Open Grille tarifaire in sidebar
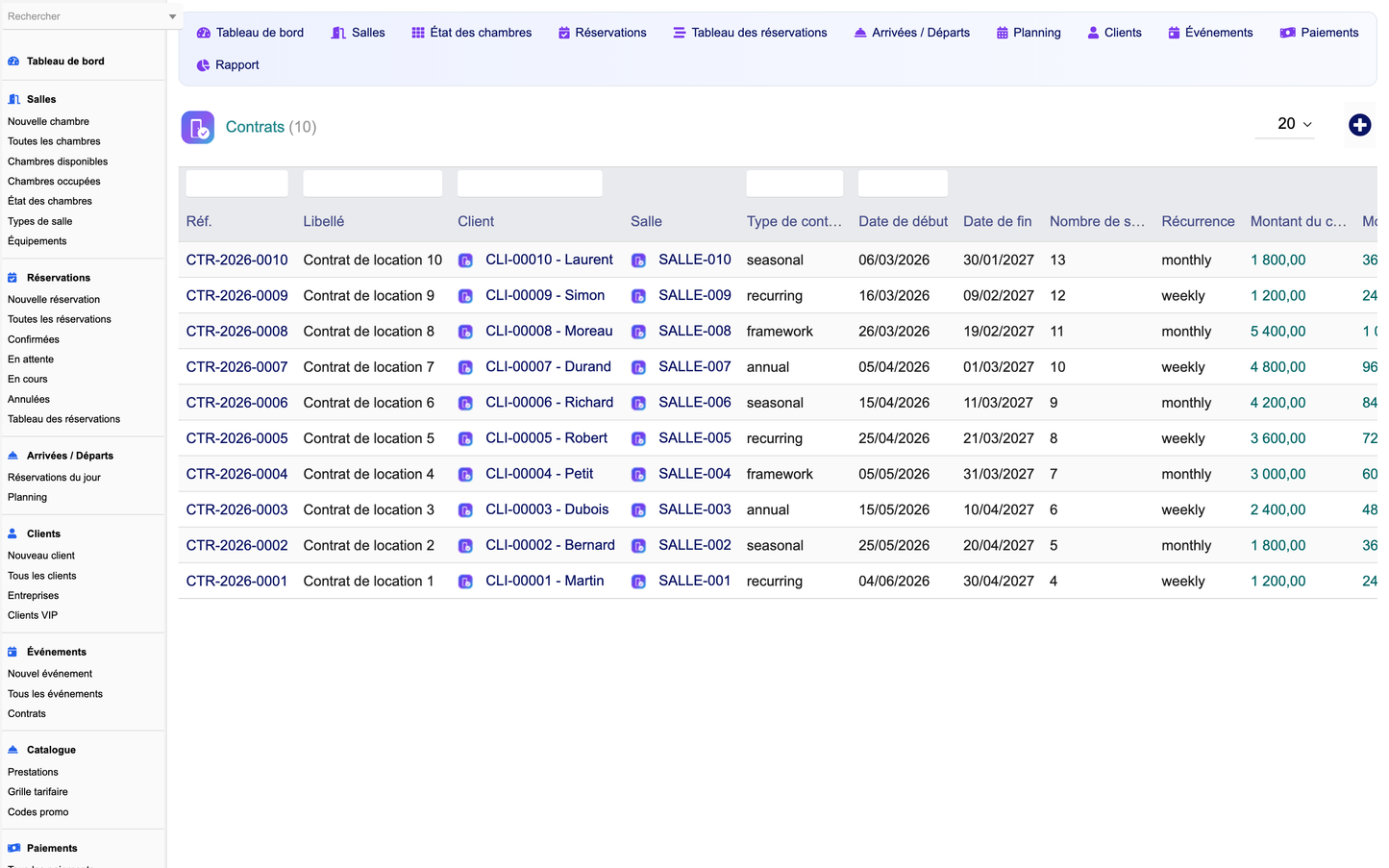 coord(37,792)
